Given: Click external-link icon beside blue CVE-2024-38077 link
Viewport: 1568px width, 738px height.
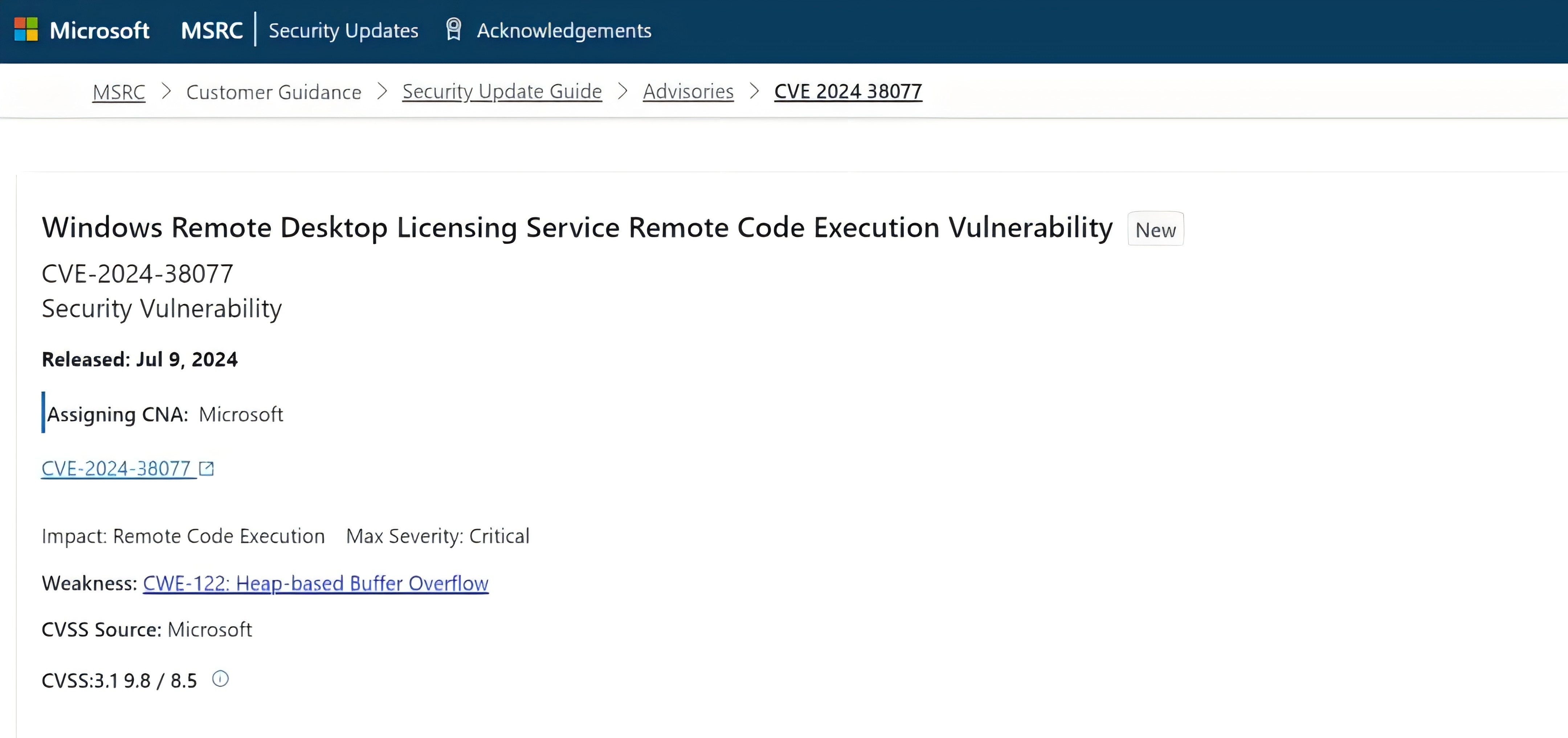Looking at the screenshot, I should pyautogui.click(x=207, y=468).
